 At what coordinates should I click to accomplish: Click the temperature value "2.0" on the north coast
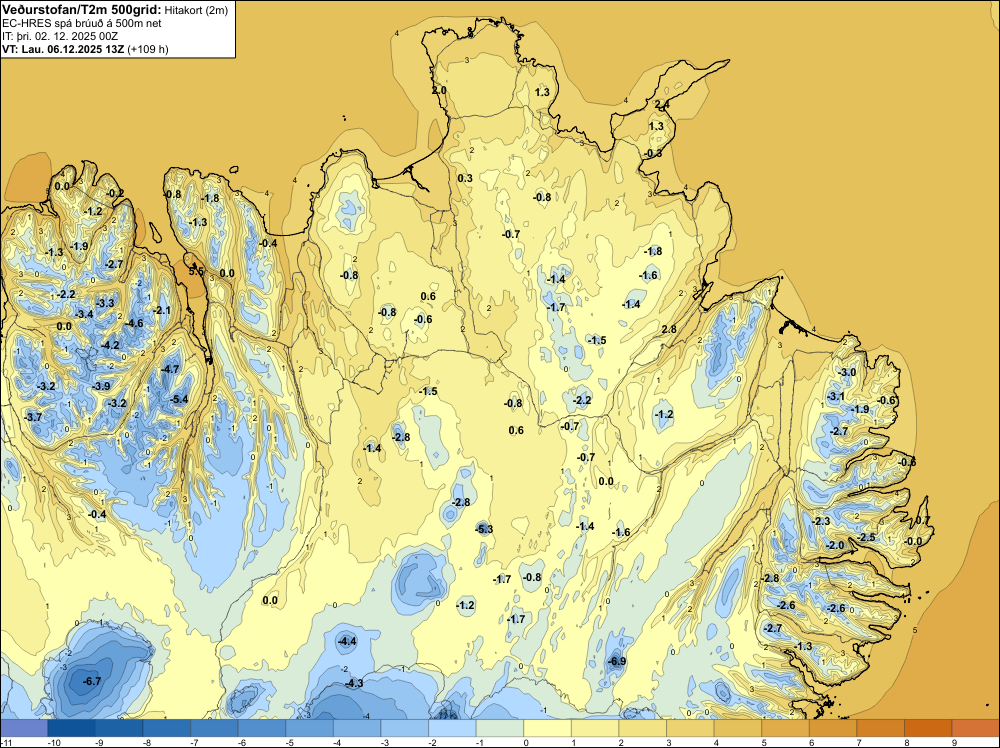click(x=439, y=91)
